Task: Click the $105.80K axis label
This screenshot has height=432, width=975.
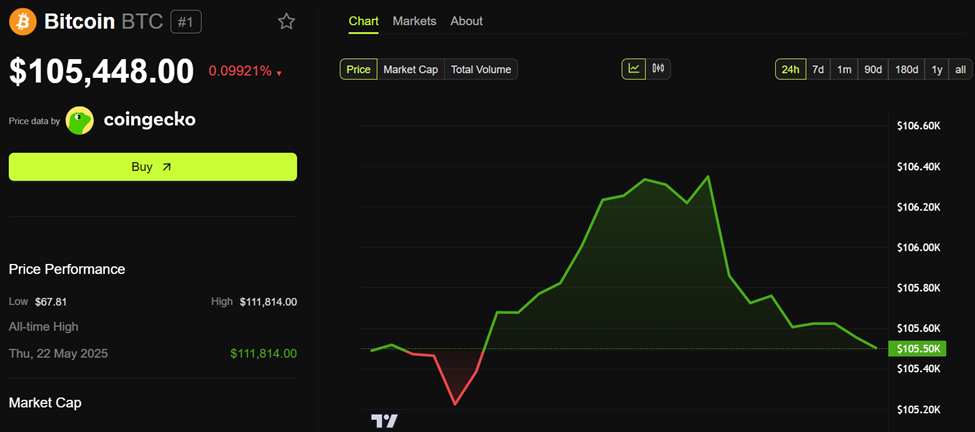Action: tap(918, 288)
